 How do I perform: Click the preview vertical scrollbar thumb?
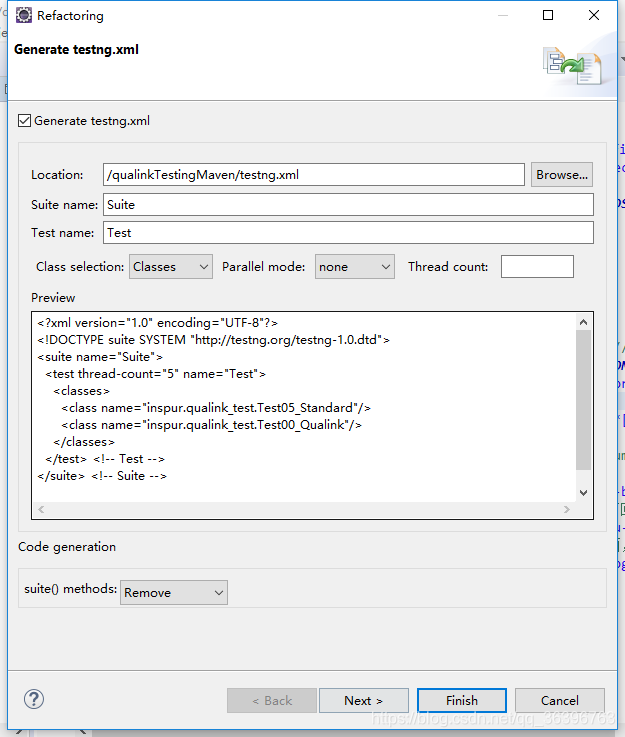(x=583, y=400)
